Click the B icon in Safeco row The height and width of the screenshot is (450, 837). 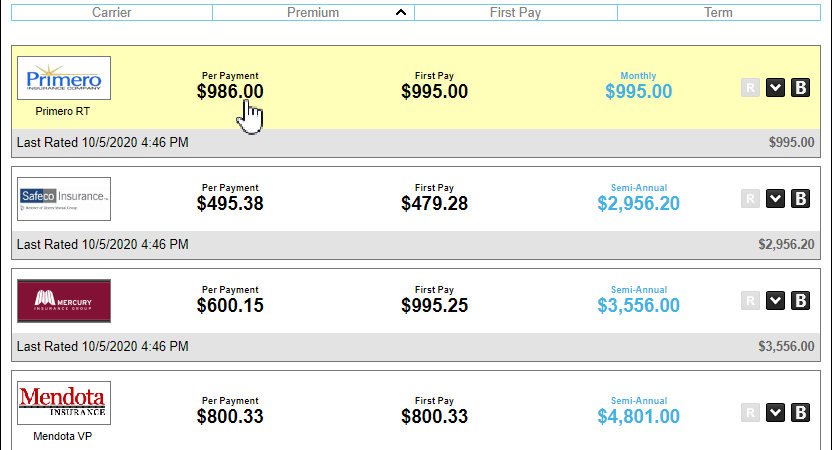pyautogui.click(x=800, y=199)
